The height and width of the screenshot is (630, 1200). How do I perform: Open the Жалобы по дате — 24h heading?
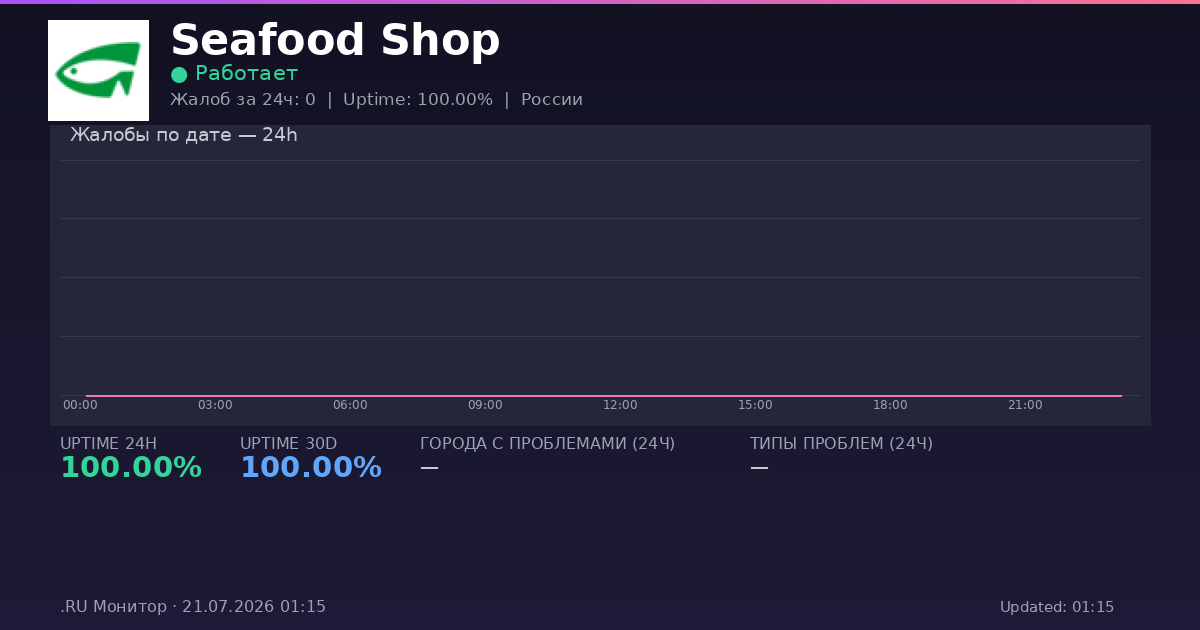184,135
